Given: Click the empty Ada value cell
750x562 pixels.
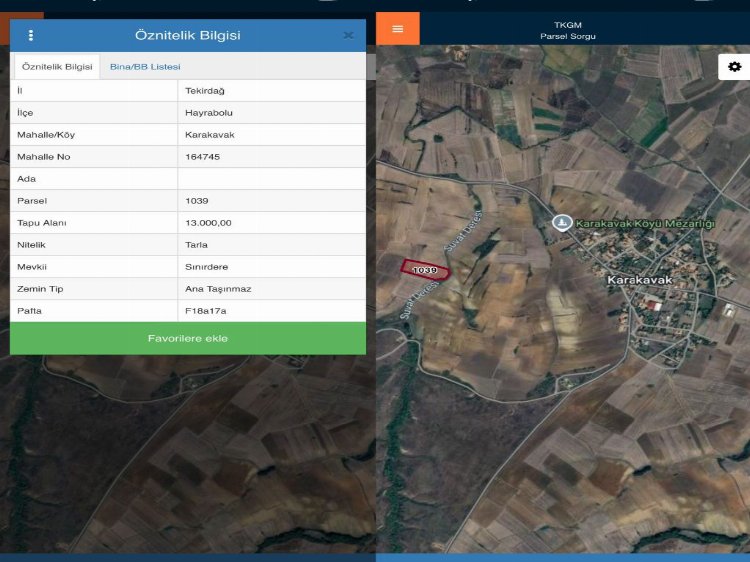Looking at the screenshot, I should 270,179.
